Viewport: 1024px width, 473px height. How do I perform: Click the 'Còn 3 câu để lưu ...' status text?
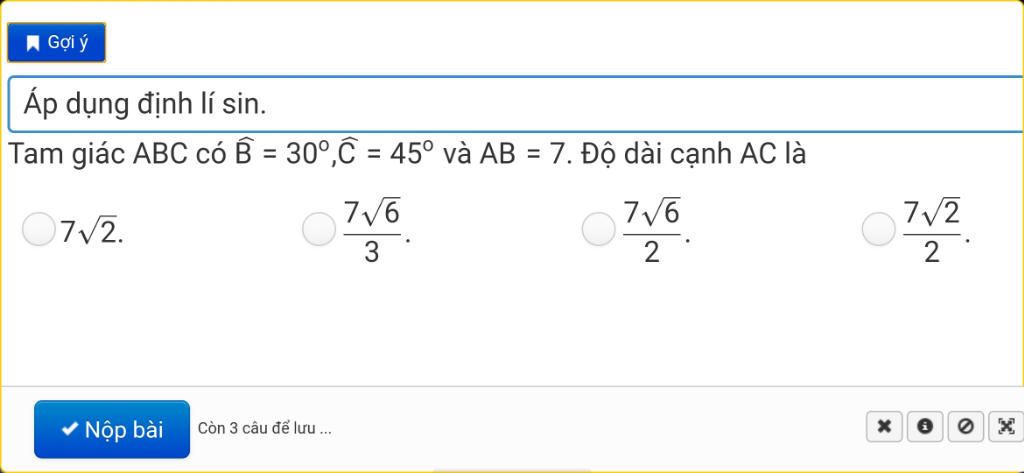tap(264, 429)
